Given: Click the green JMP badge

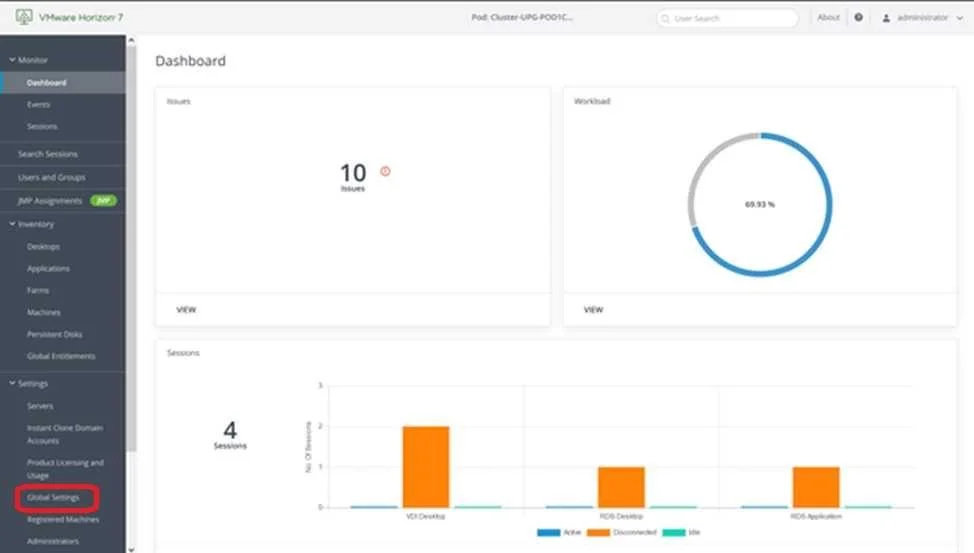Looking at the screenshot, I should coord(104,201).
